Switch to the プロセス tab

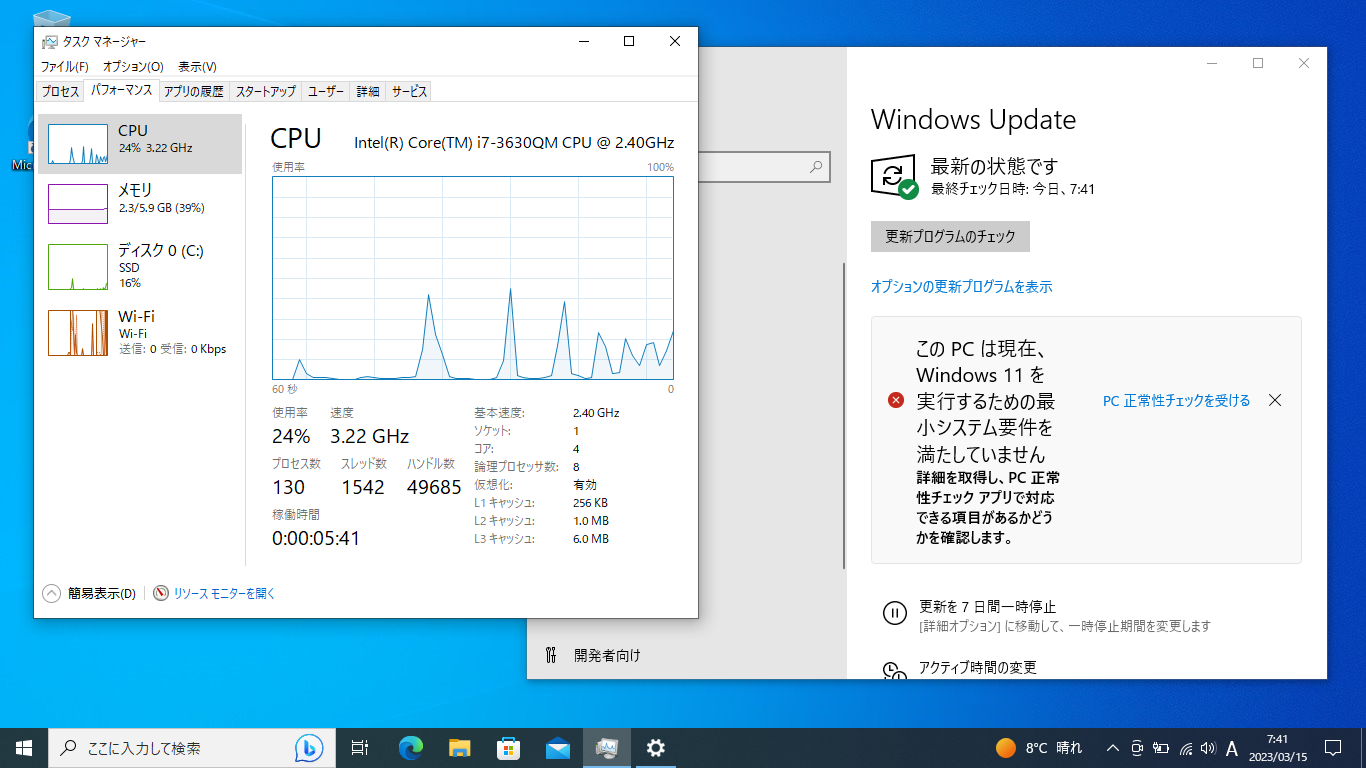60,91
